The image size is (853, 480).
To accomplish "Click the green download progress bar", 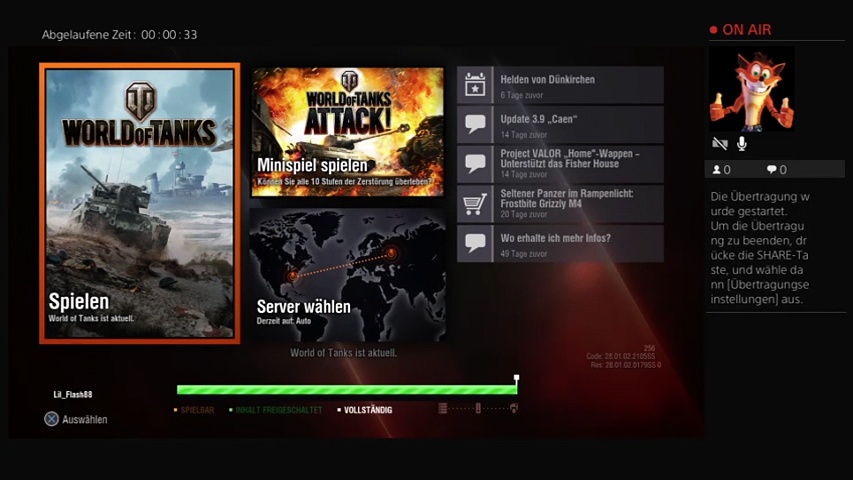I will [346, 390].
